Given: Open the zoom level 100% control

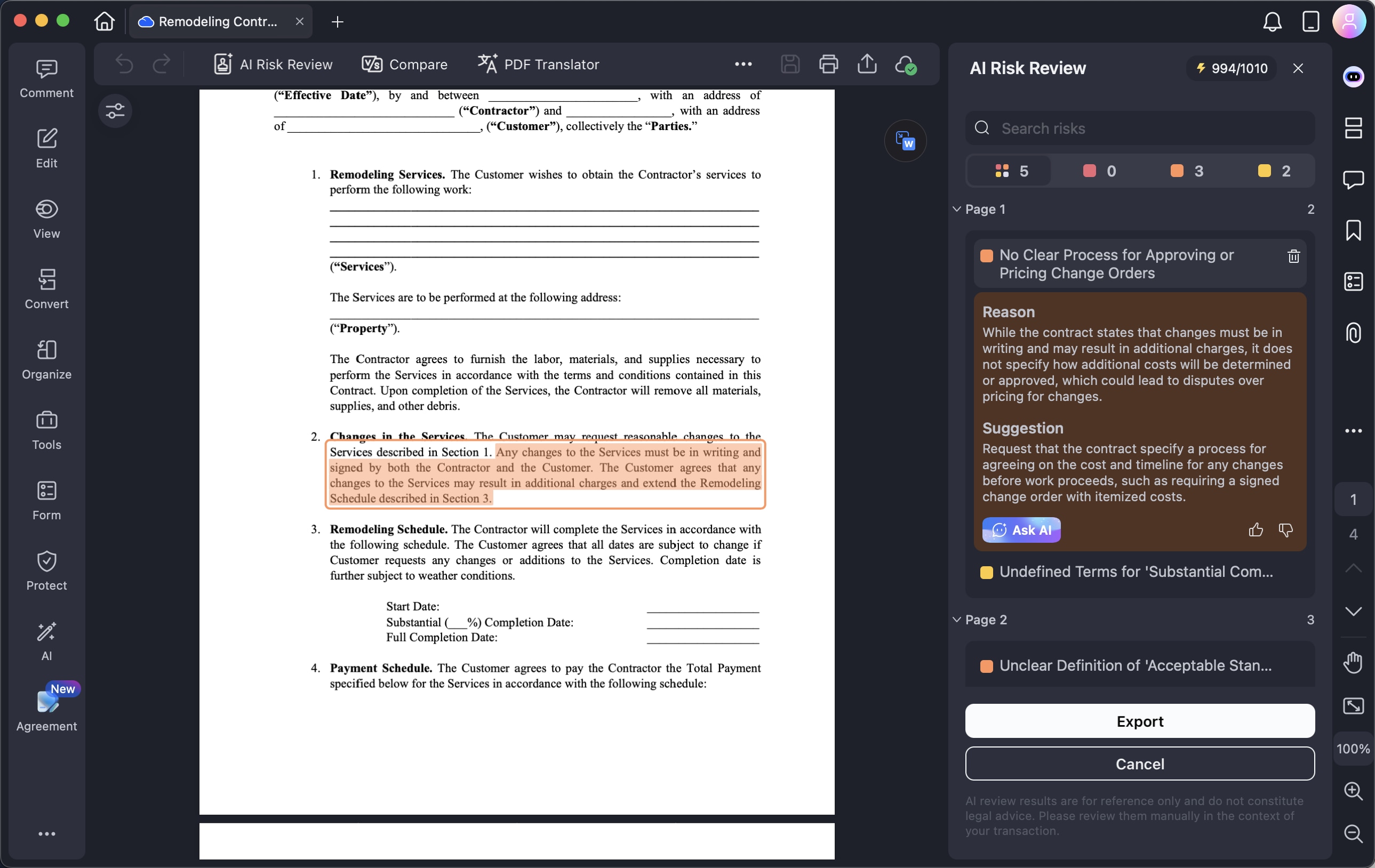Looking at the screenshot, I should coord(1353,749).
